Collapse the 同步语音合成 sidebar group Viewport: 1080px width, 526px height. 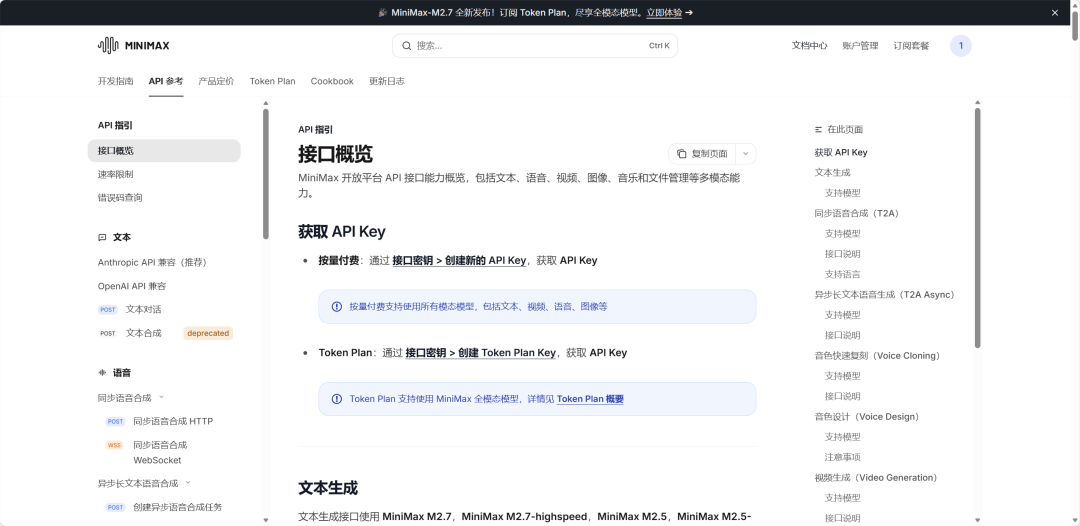[161, 398]
